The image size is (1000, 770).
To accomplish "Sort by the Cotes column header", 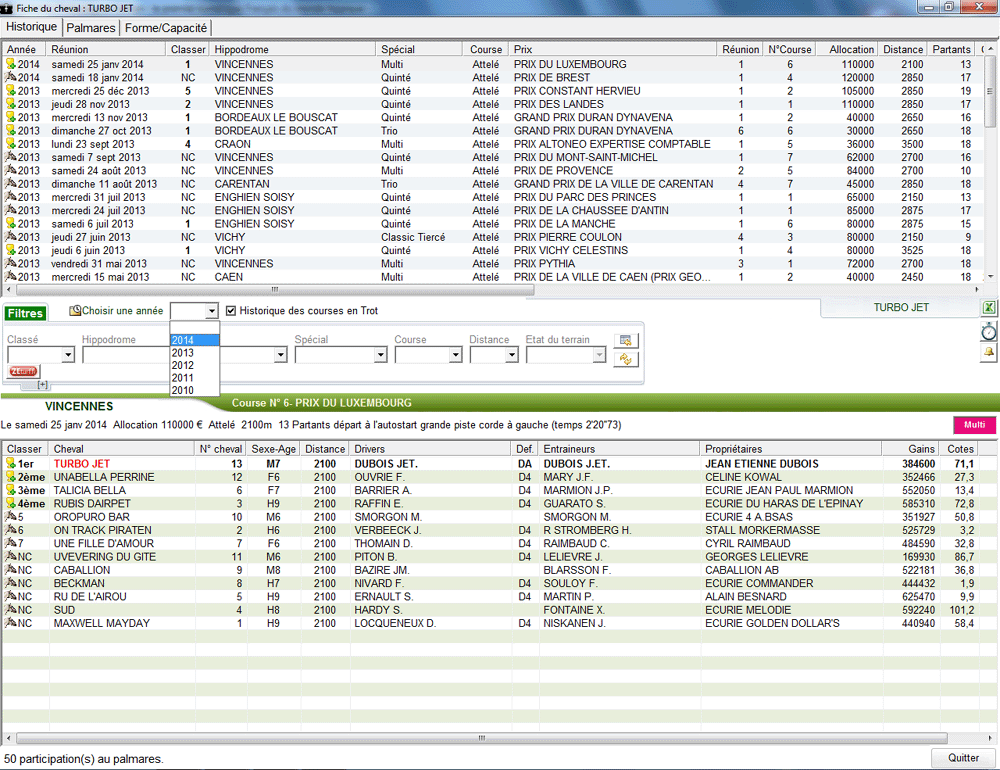I will (959, 449).
